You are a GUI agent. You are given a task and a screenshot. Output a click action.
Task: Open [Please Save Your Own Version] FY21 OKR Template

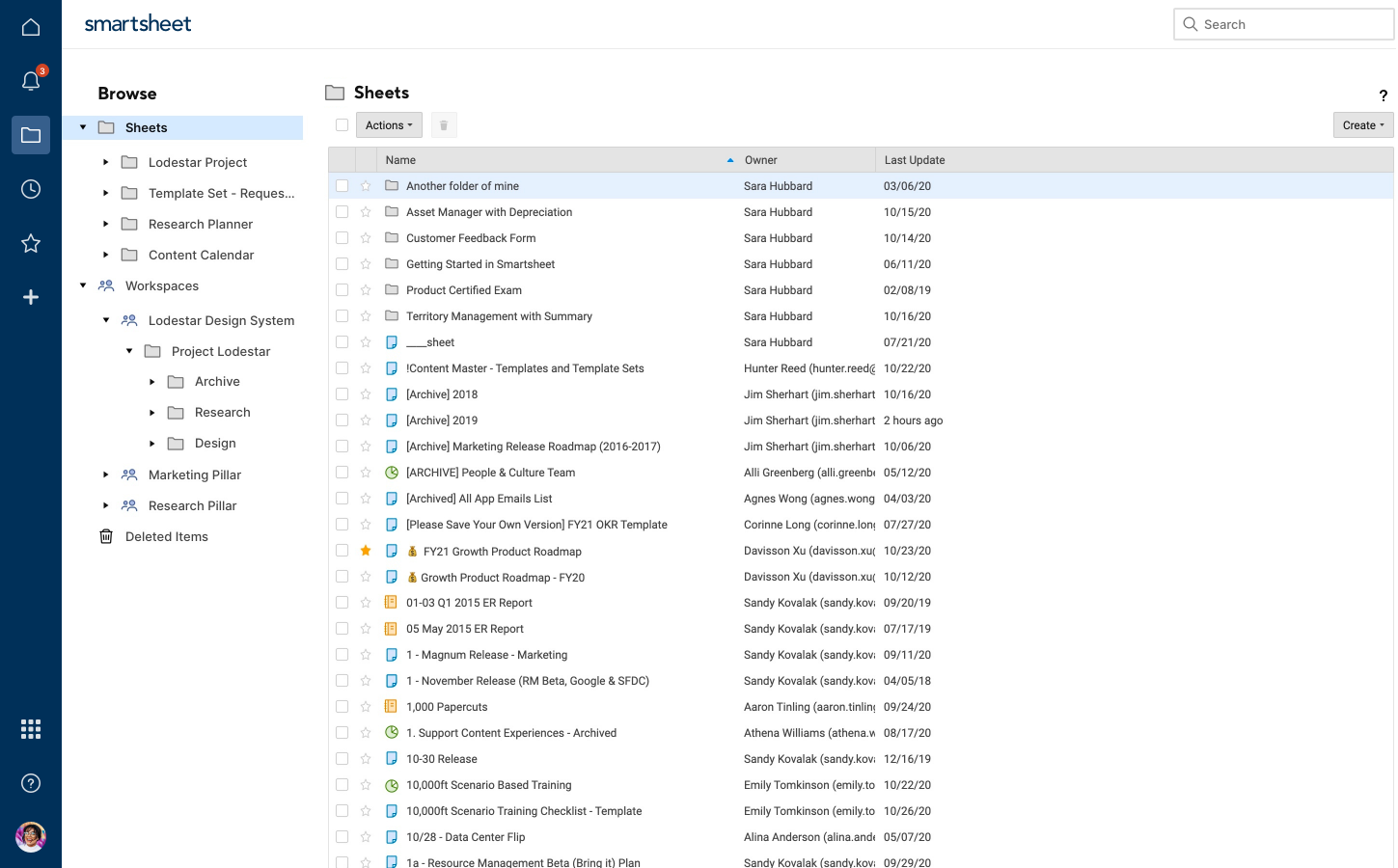point(536,525)
